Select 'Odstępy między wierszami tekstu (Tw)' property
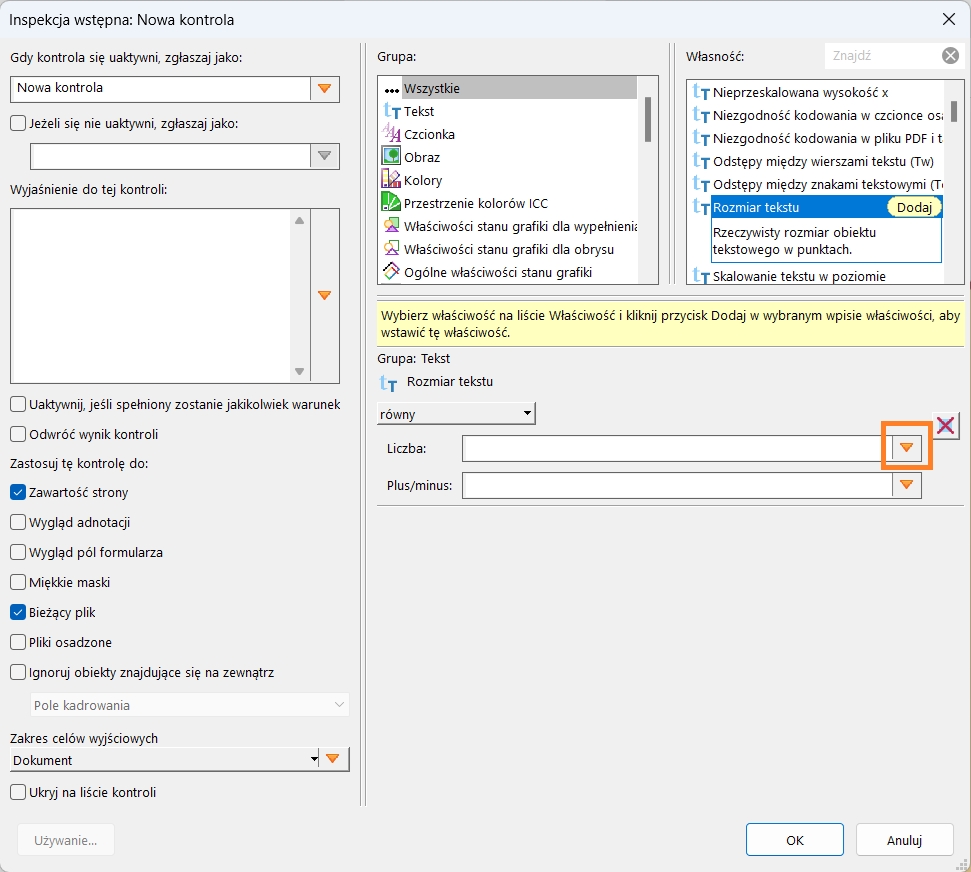 [823, 162]
